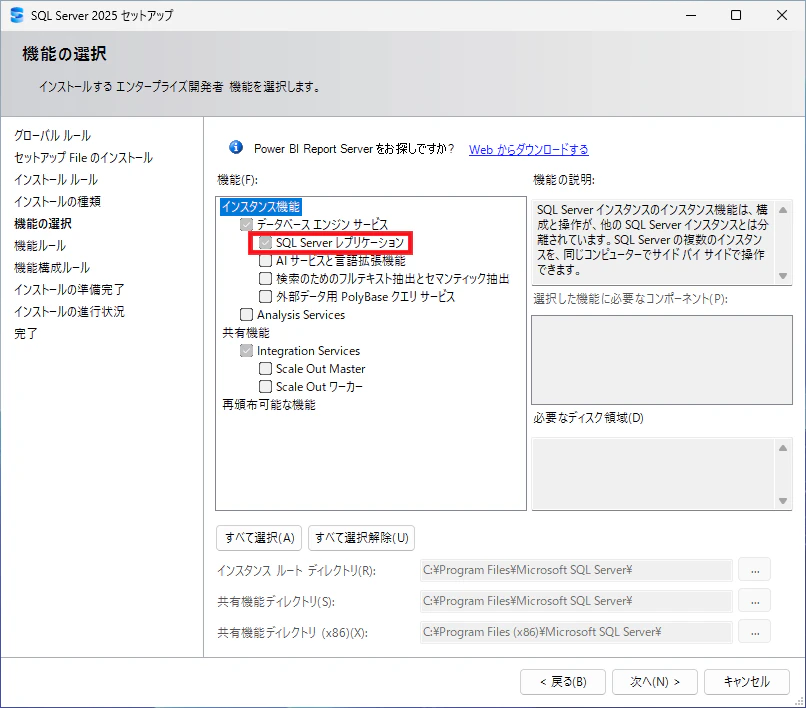Click the blue info icon beside Power BI text
This screenshot has width=806, height=708.
pos(236,148)
